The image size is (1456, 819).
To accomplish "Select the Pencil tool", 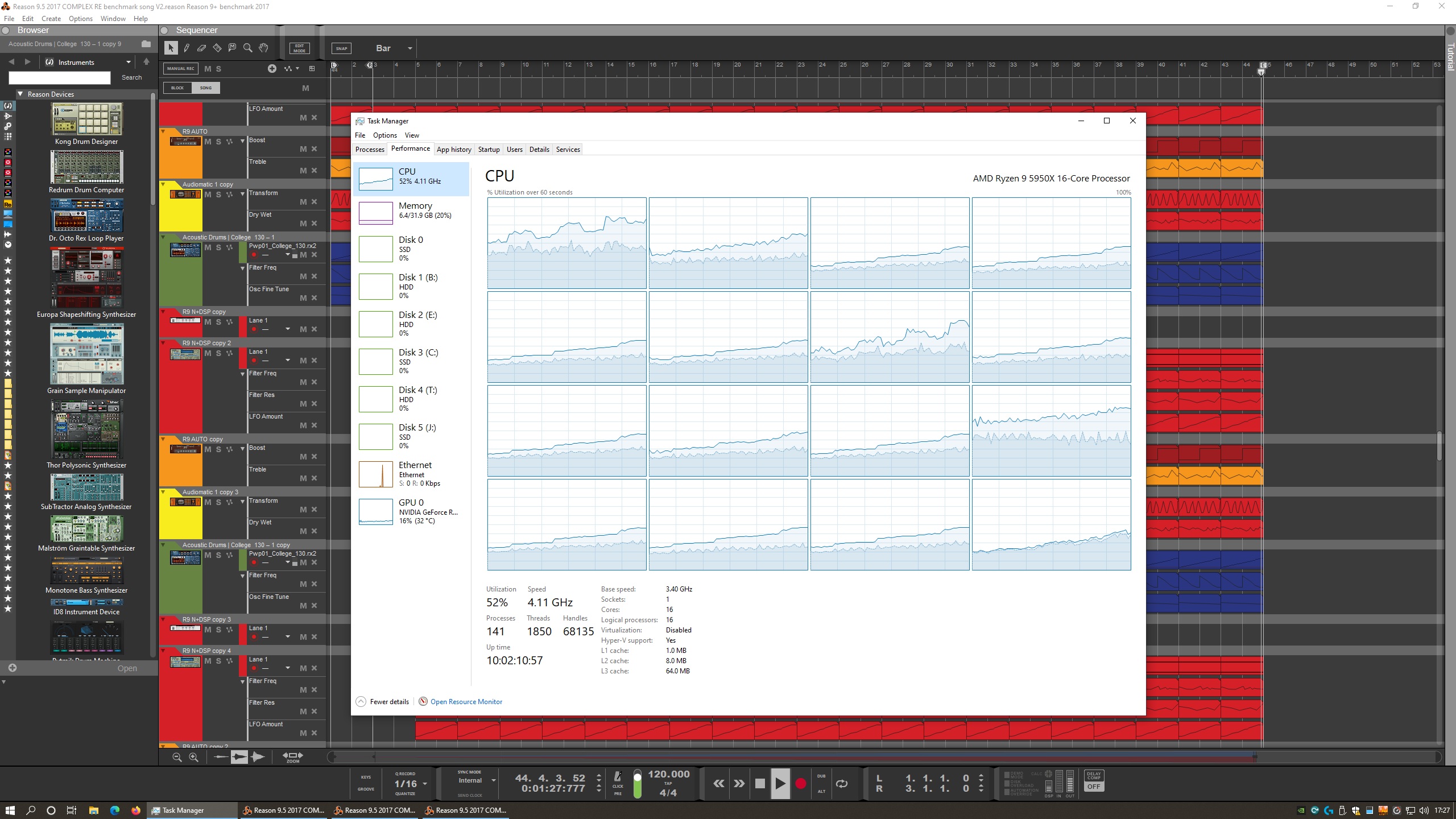I will [x=186, y=48].
